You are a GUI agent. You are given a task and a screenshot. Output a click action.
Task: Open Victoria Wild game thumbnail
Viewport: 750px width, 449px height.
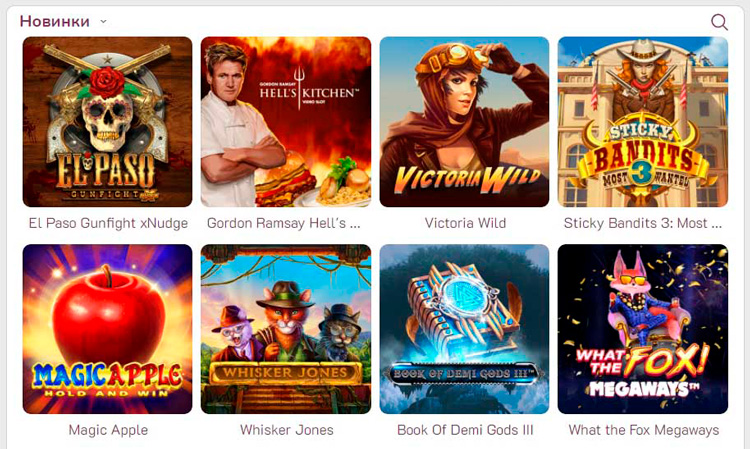point(464,122)
